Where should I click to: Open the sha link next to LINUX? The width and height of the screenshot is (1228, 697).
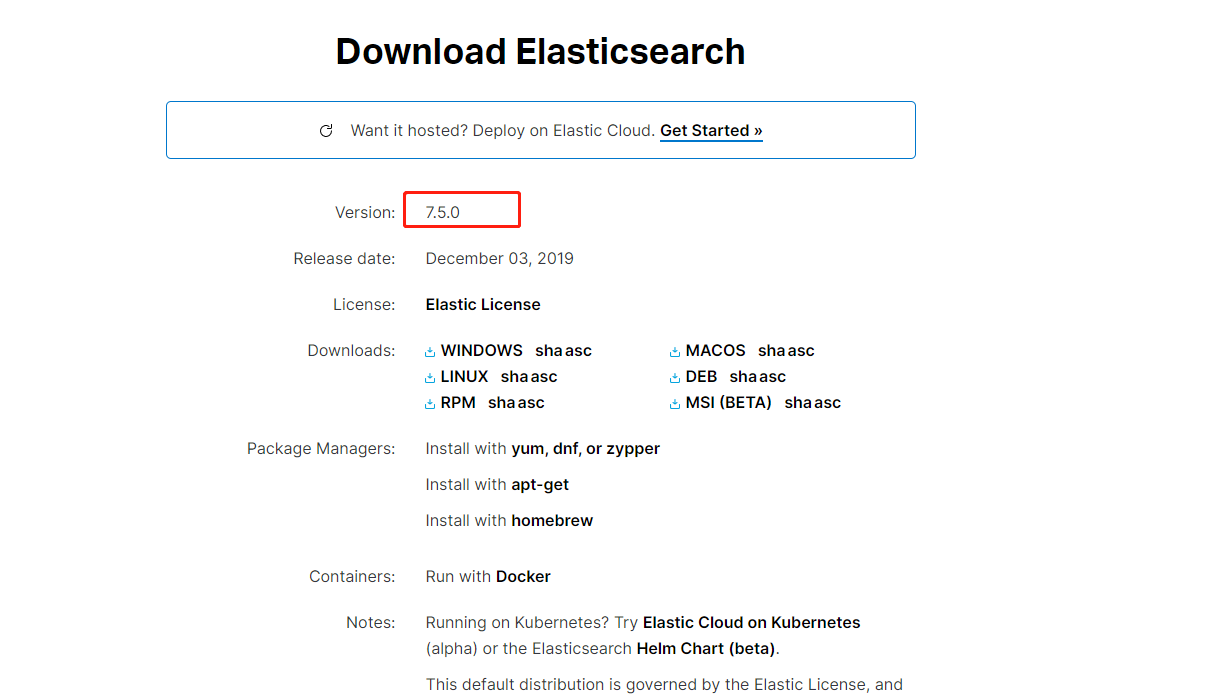click(514, 377)
